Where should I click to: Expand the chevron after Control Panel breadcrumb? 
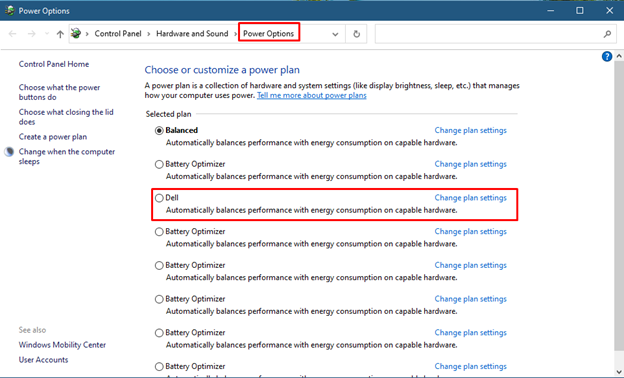(148, 34)
